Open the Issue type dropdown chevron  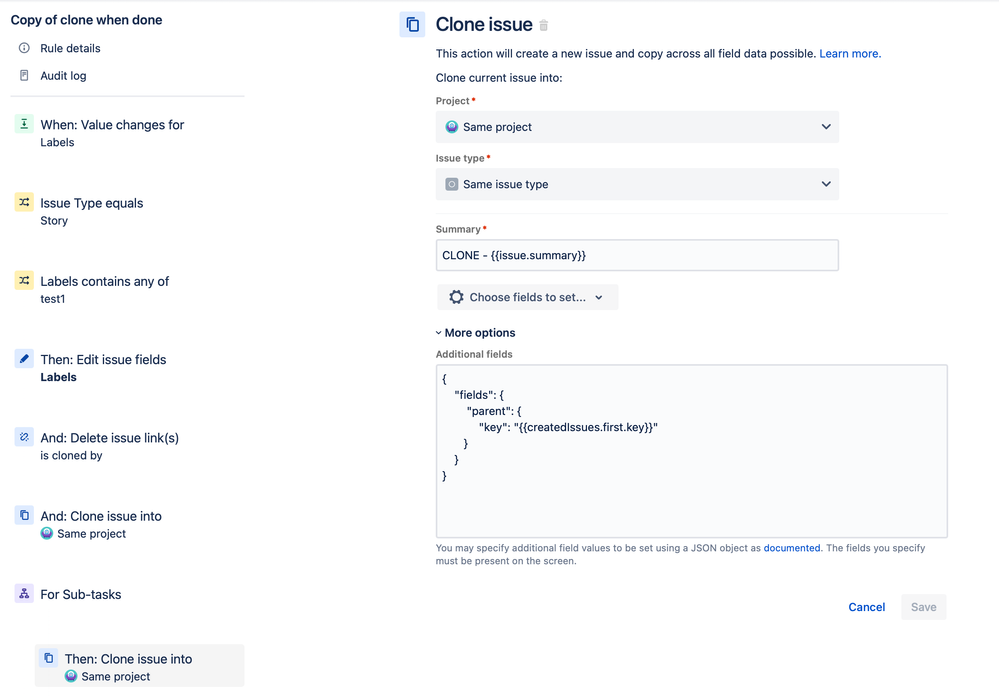coord(826,184)
